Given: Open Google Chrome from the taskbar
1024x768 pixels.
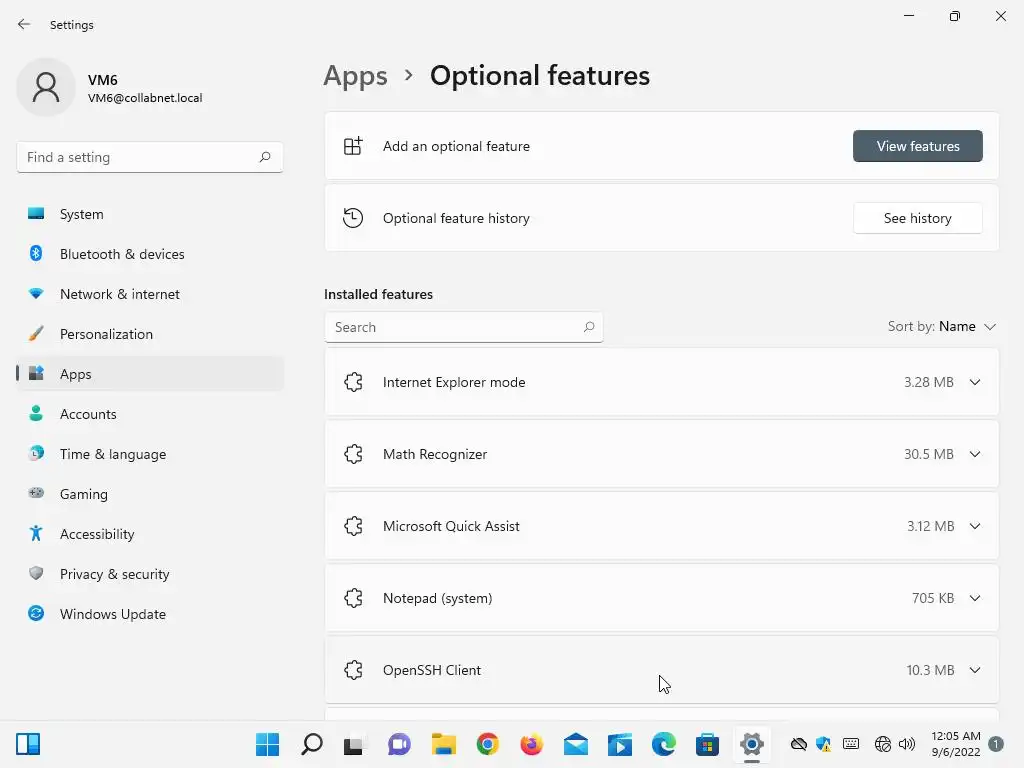Looking at the screenshot, I should tap(487, 744).
